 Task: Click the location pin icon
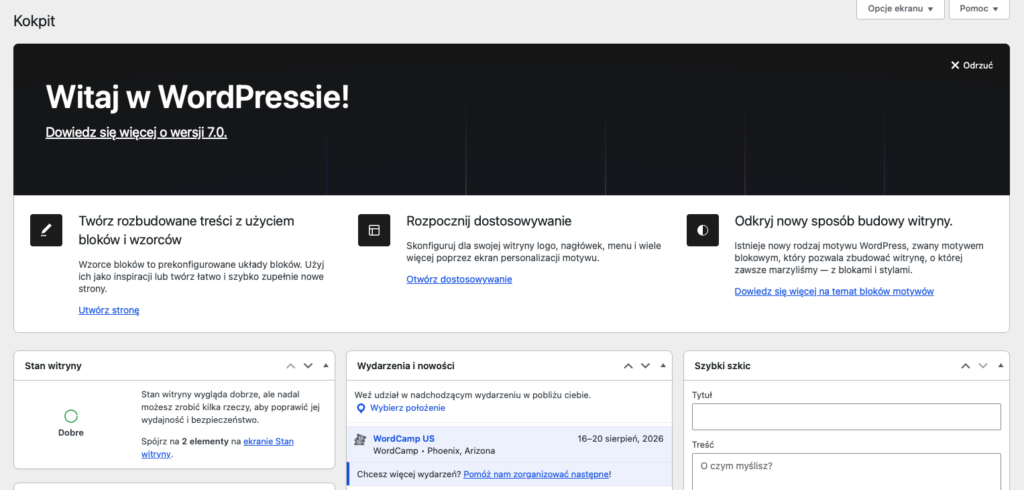pyautogui.click(x=361, y=408)
